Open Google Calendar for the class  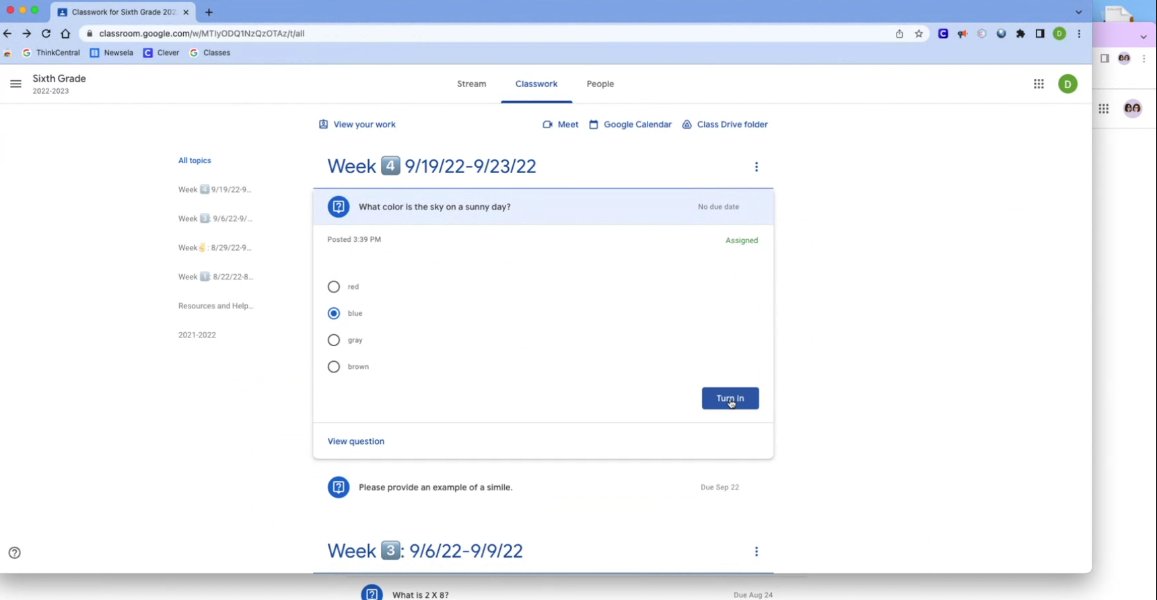click(x=629, y=124)
